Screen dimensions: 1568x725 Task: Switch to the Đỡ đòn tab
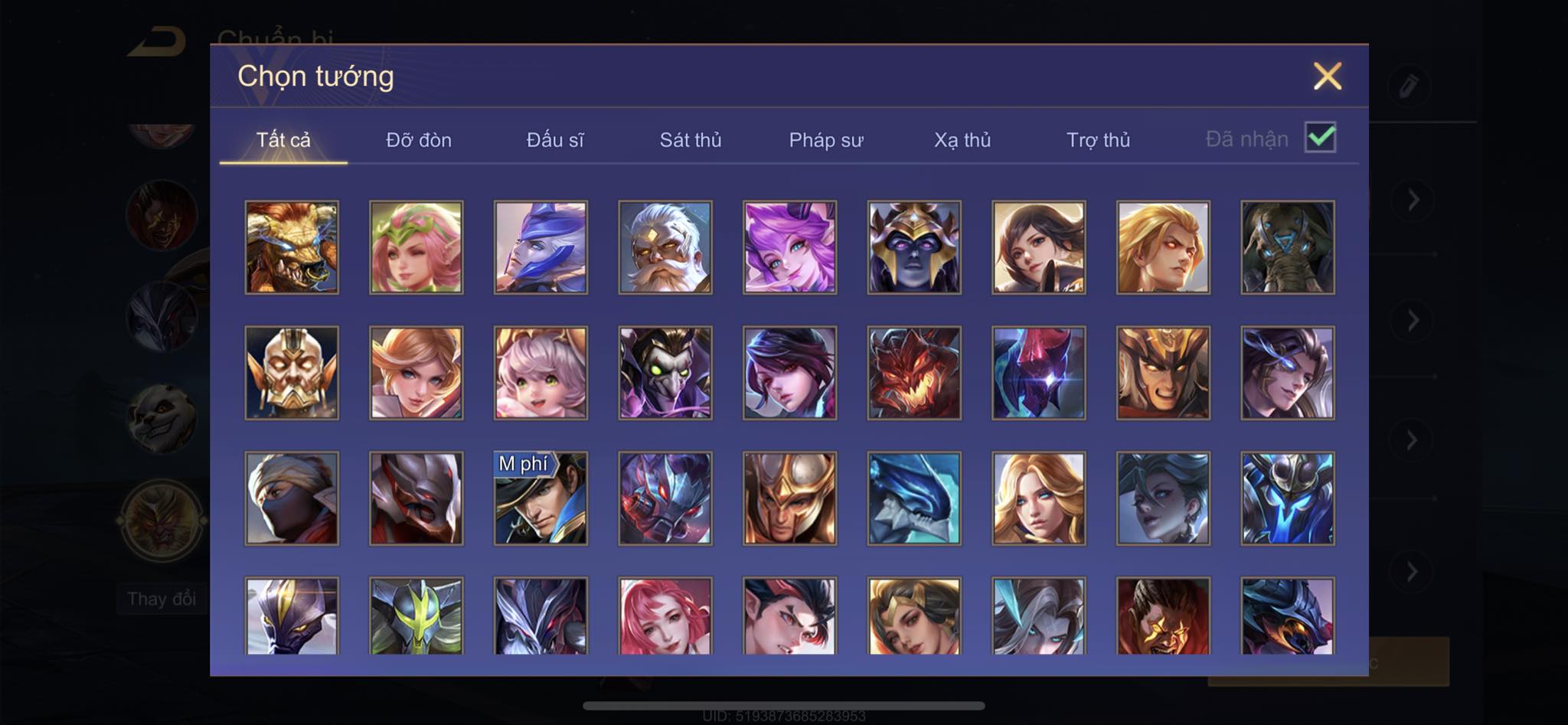pyautogui.click(x=419, y=140)
